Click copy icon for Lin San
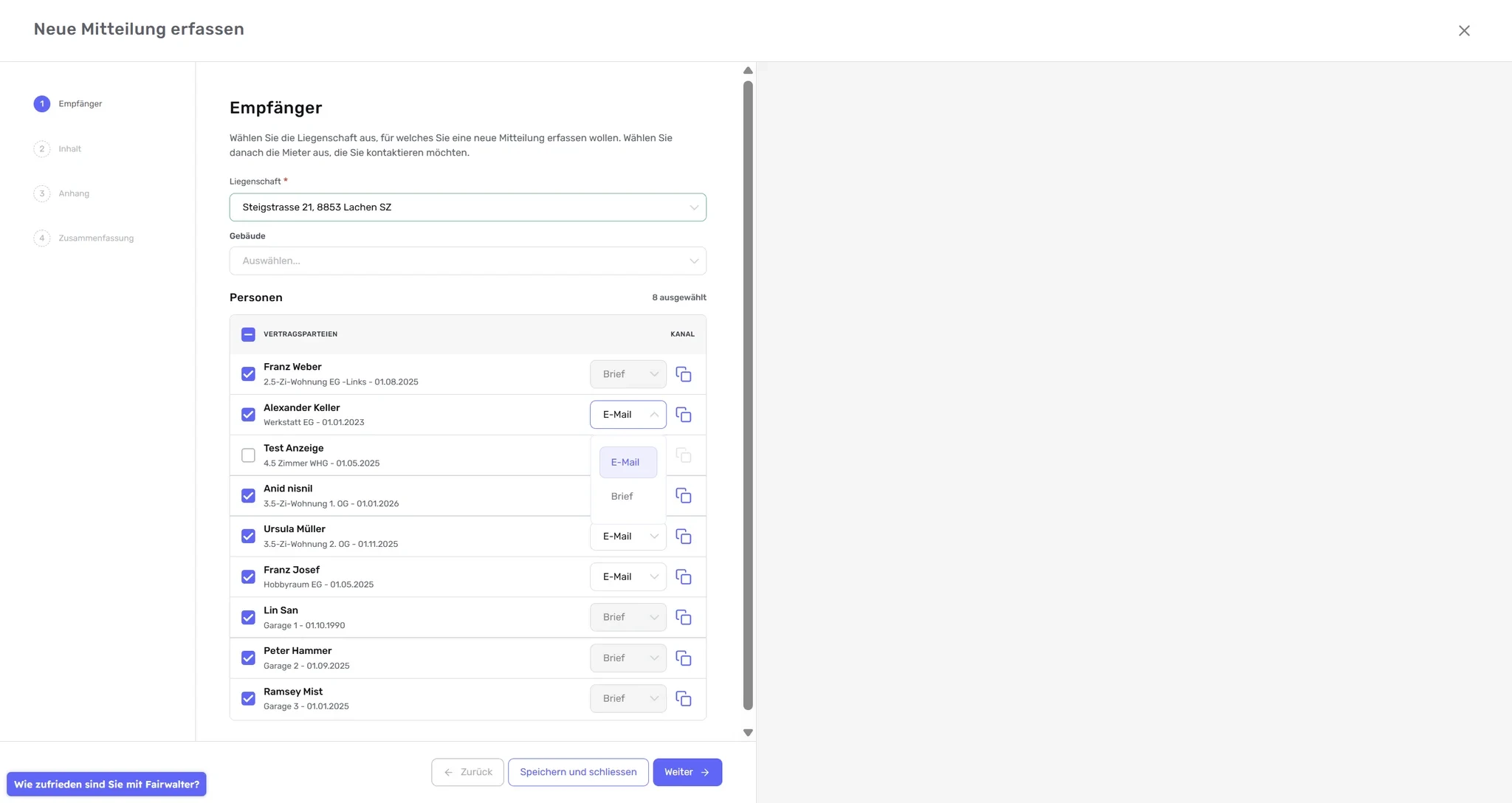Screen dimensions: 1512x803 (684, 617)
